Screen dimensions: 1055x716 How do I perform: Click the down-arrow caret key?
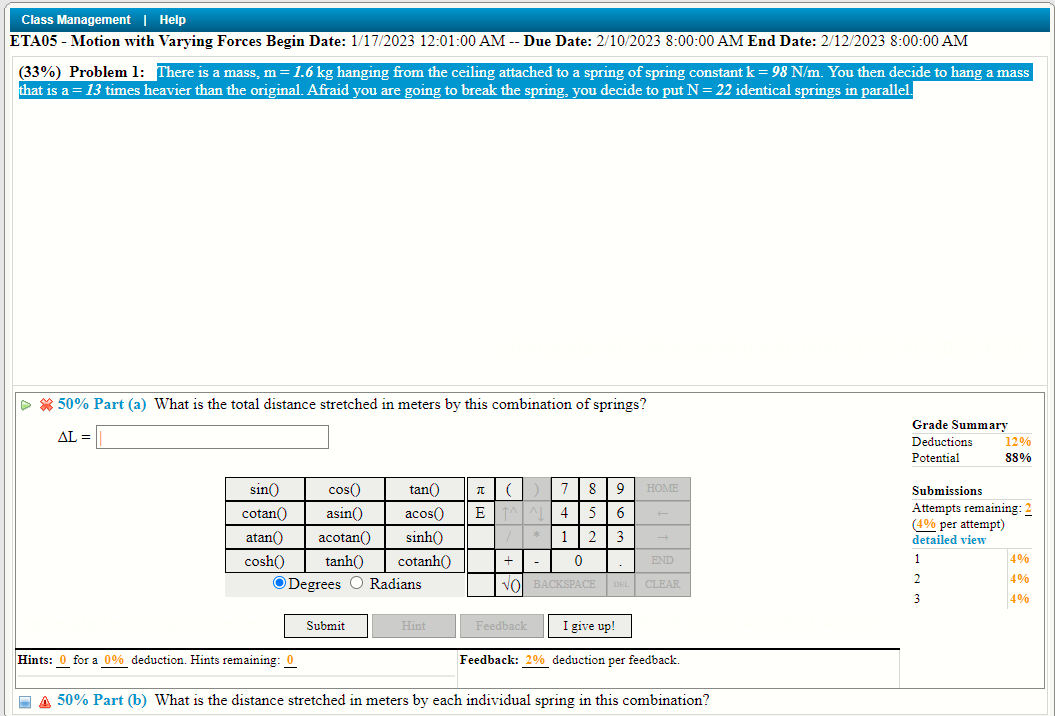coord(536,513)
